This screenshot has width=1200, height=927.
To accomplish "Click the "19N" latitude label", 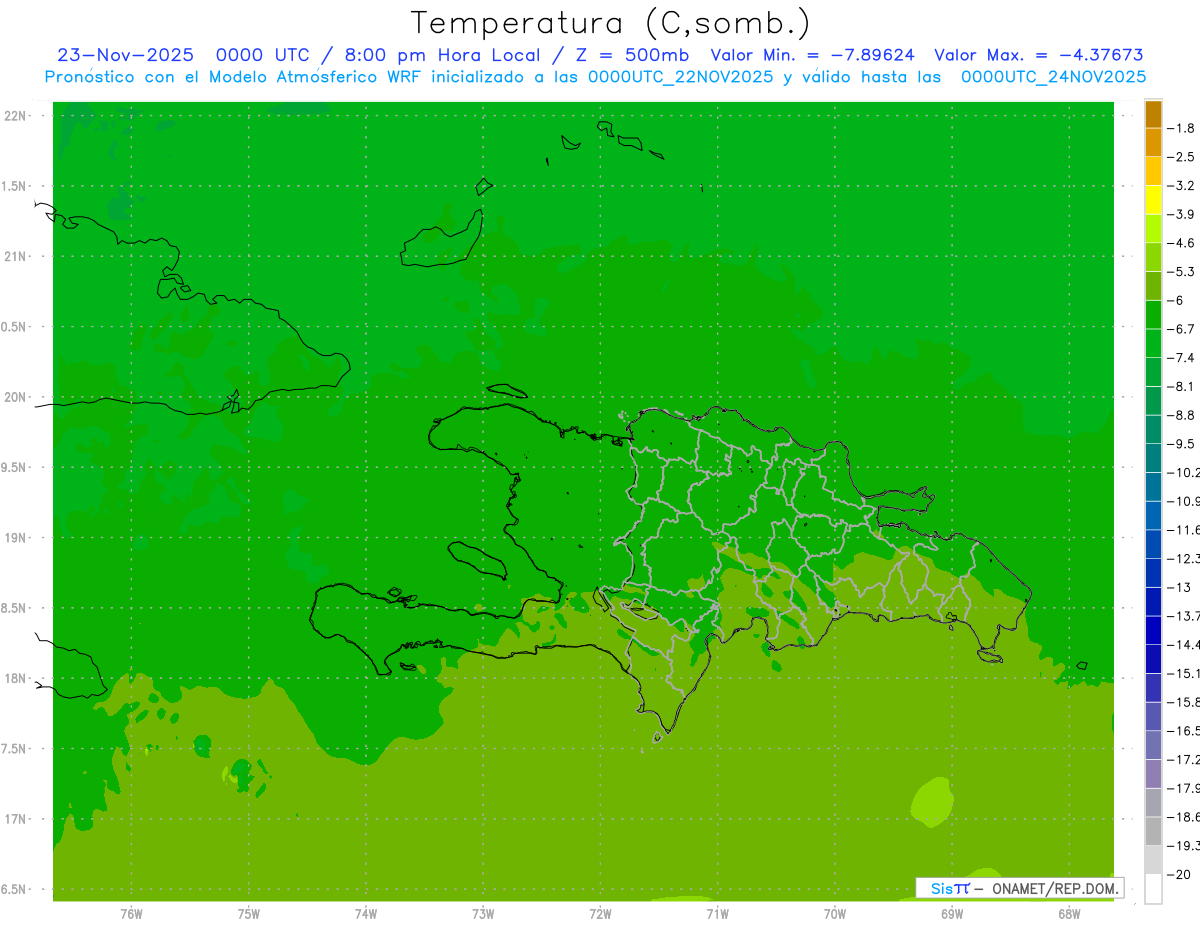I will click(16, 537).
